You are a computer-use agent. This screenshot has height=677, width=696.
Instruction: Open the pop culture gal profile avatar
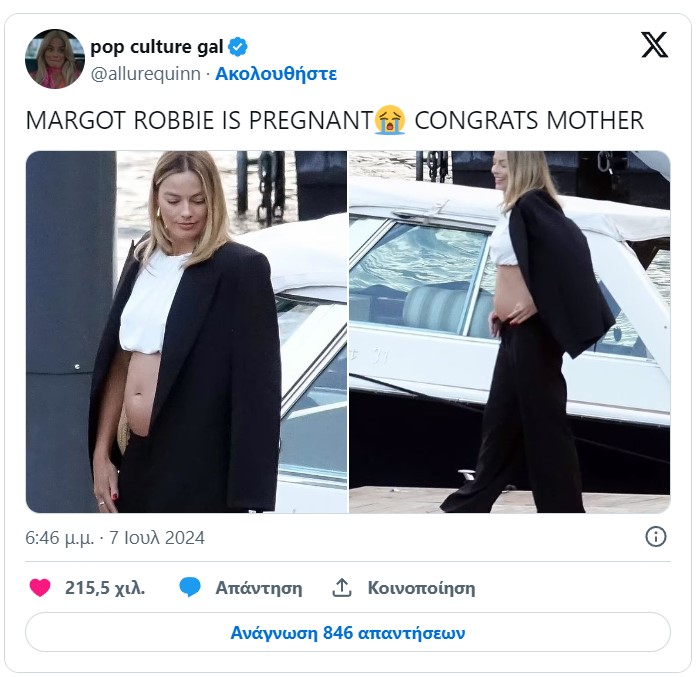(x=55, y=59)
